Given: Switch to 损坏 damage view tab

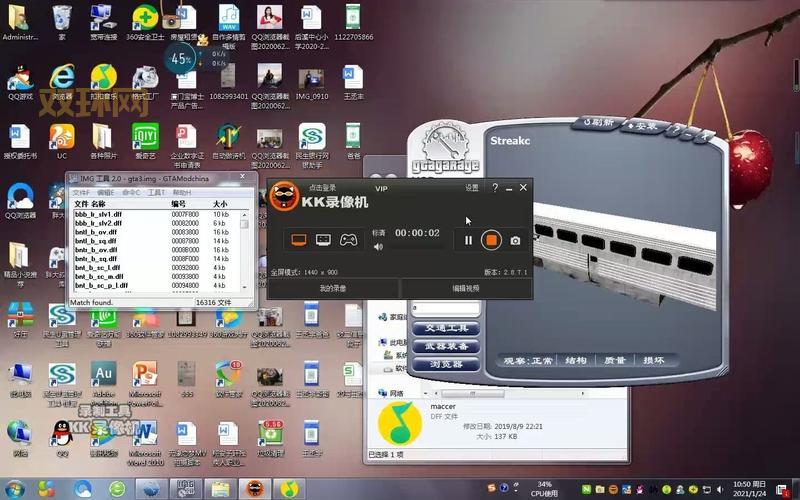Looking at the screenshot, I should 653,360.
